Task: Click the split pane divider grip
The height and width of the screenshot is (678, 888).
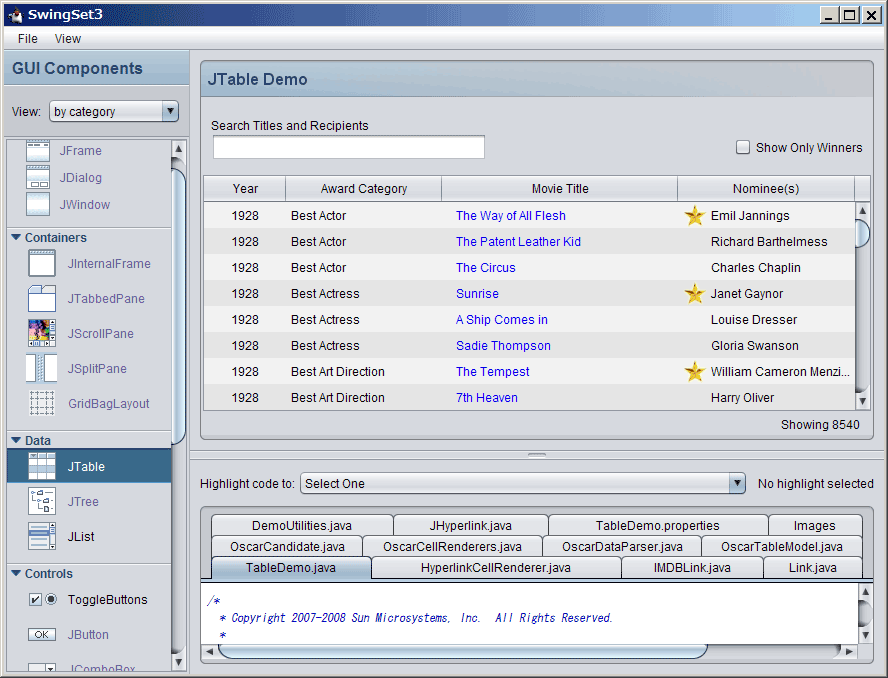Action: [537, 454]
